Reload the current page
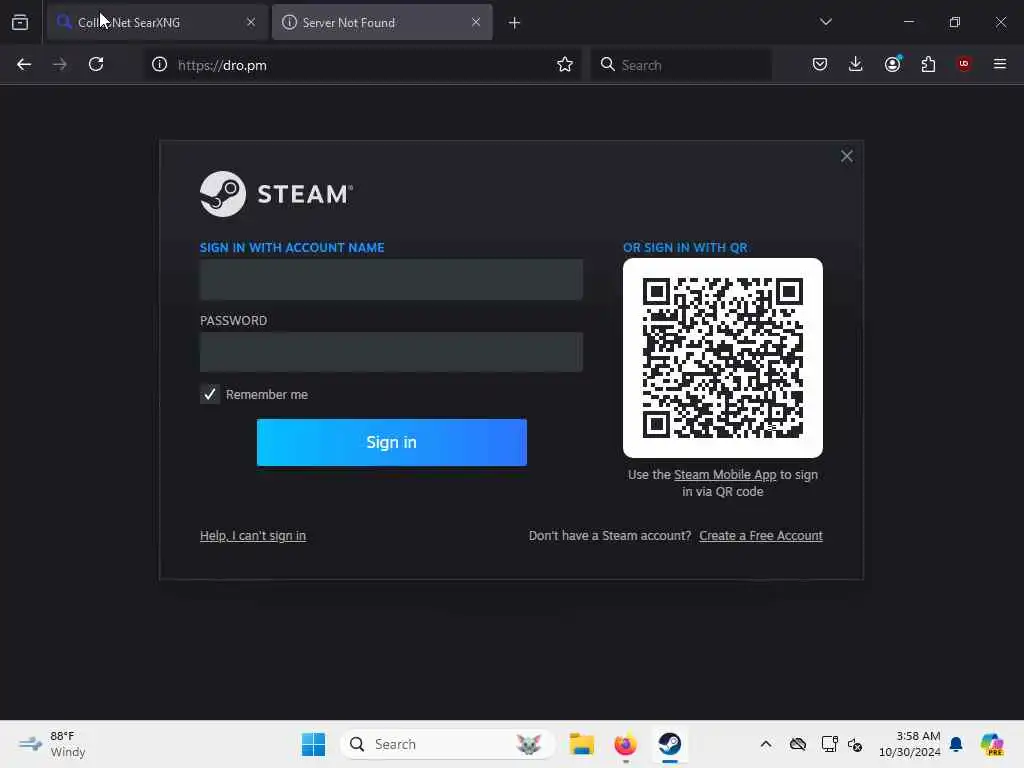 pos(96,65)
